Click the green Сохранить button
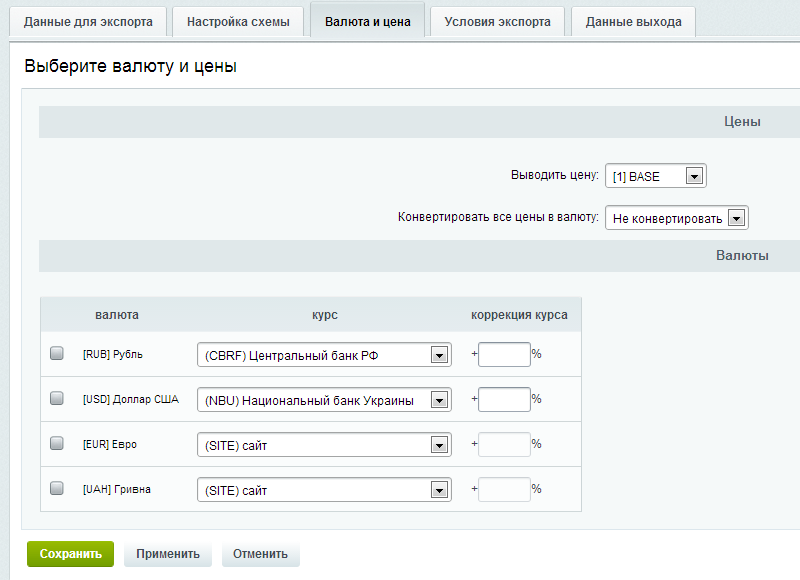The image size is (800, 580). (69, 553)
